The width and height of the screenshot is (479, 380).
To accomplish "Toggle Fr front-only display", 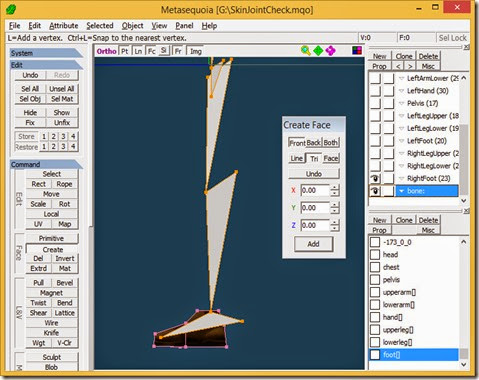I will [178, 51].
